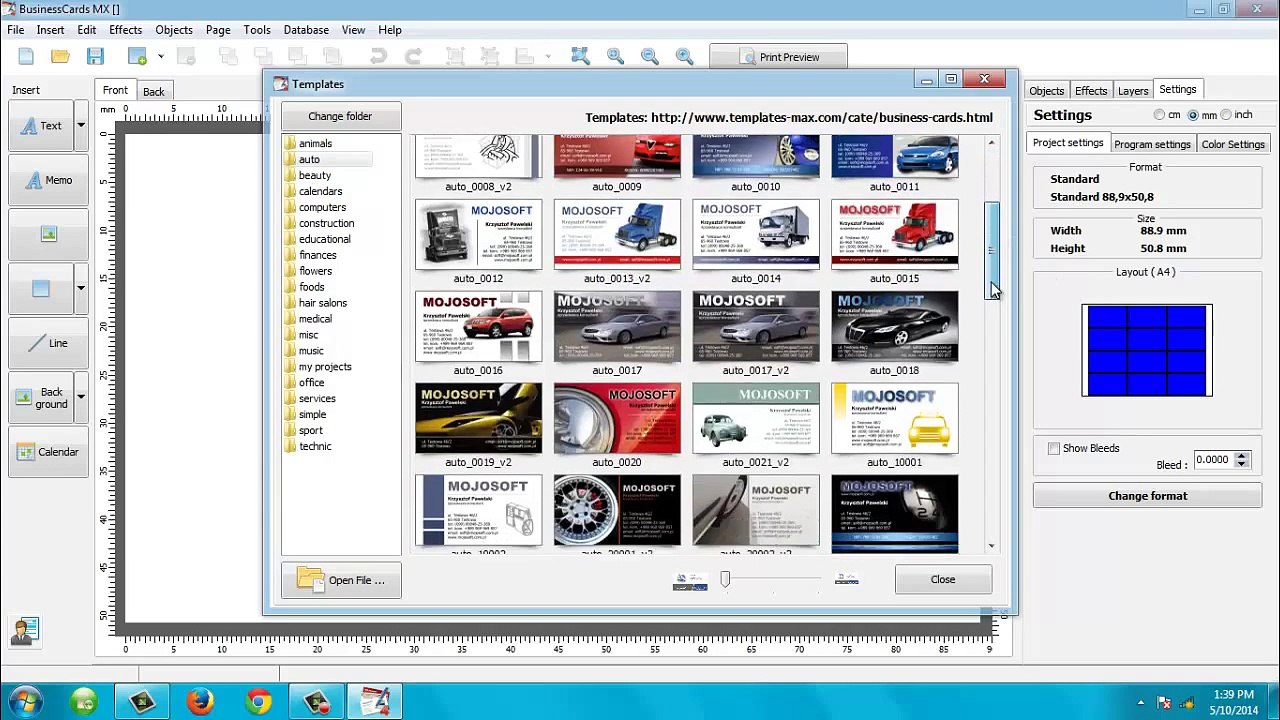Launch Google Chrome from the taskbar
Screen dimensions: 1280x720
258,701
